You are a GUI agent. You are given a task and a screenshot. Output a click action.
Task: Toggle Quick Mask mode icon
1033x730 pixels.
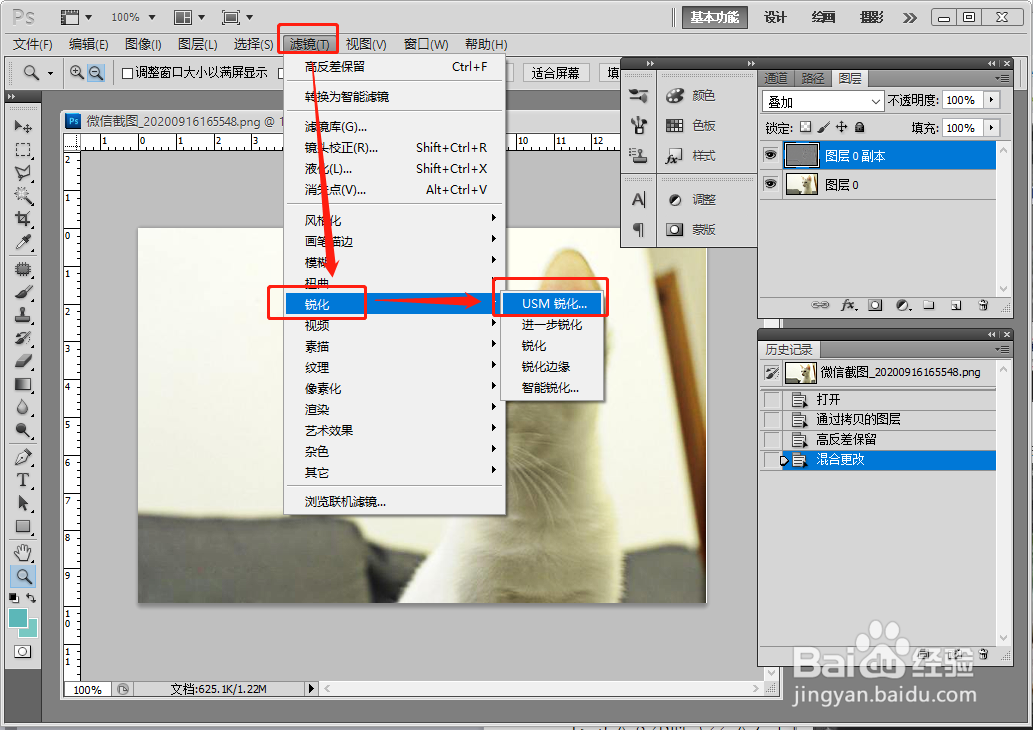click(22, 652)
